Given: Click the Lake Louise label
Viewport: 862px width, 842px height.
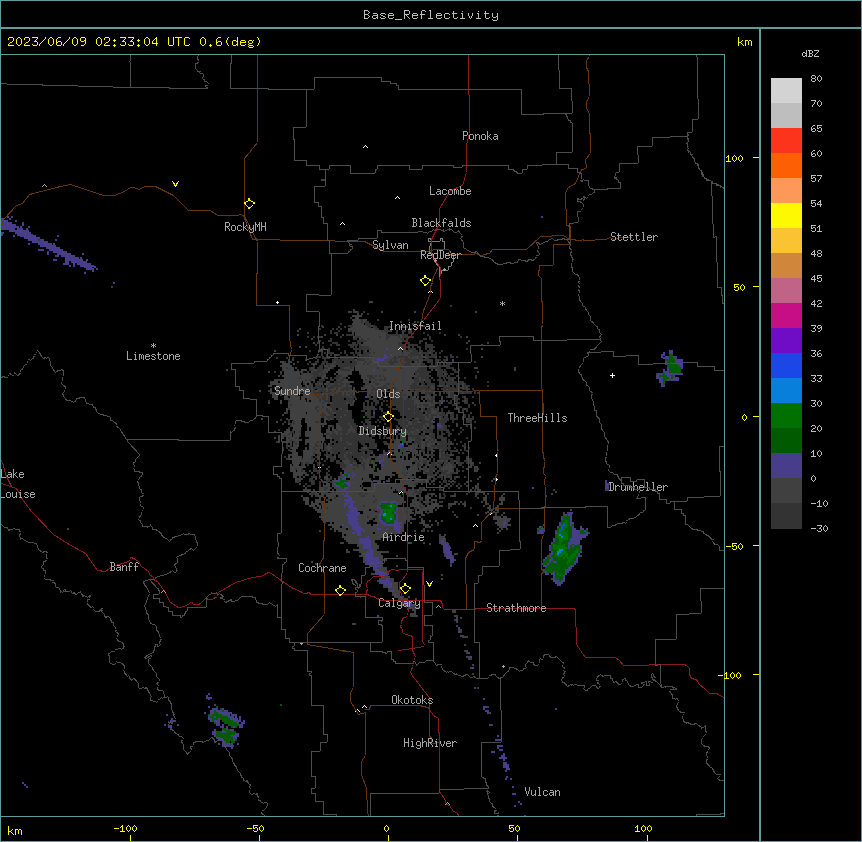Looking at the screenshot, I should click(x=18, y=484).
